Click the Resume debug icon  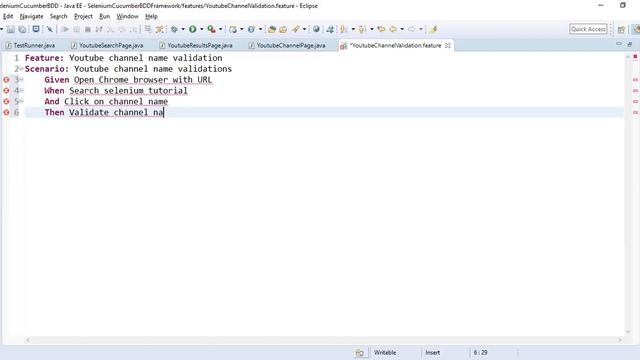click(64, 29)
